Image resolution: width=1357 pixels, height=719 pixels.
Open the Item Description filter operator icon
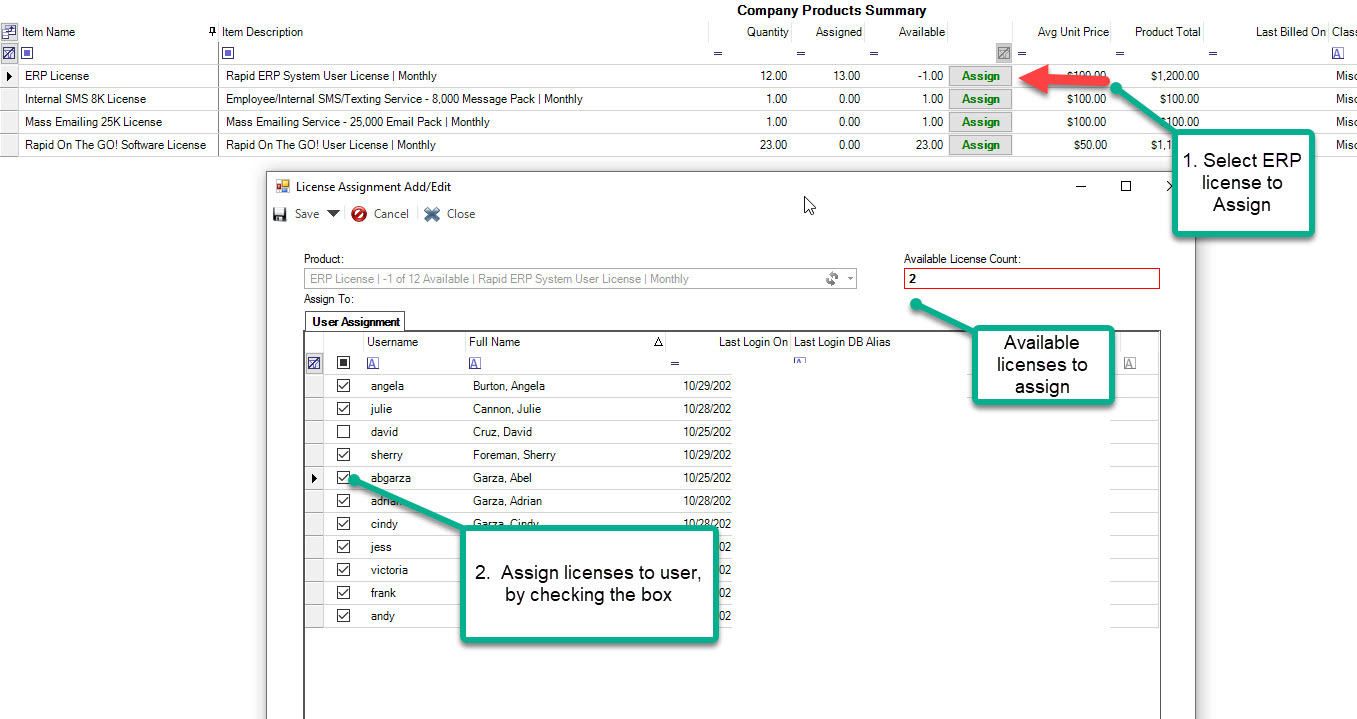pyautogui.click(x=228, y=53)
